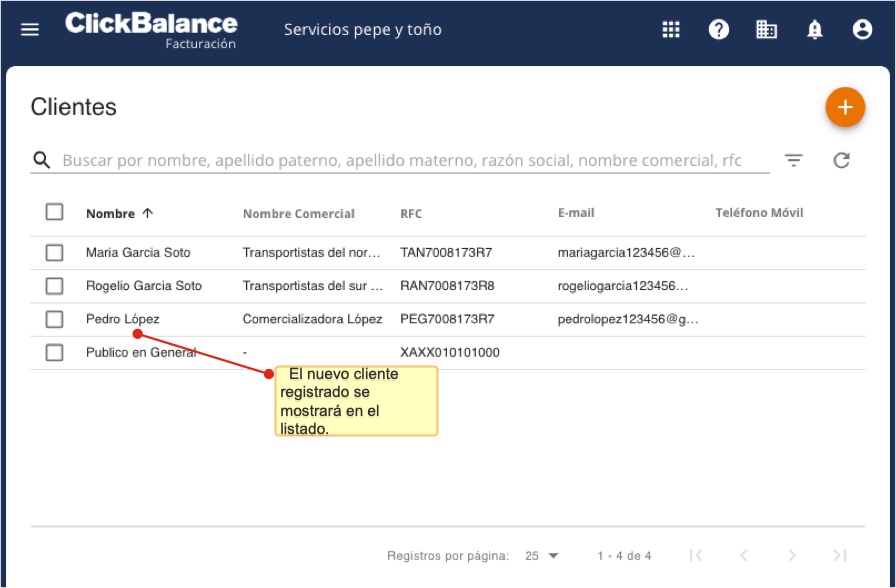The height and width of the screenshot is (588, 896).
Task: Open the notifications bell
Action: [815, 30]
